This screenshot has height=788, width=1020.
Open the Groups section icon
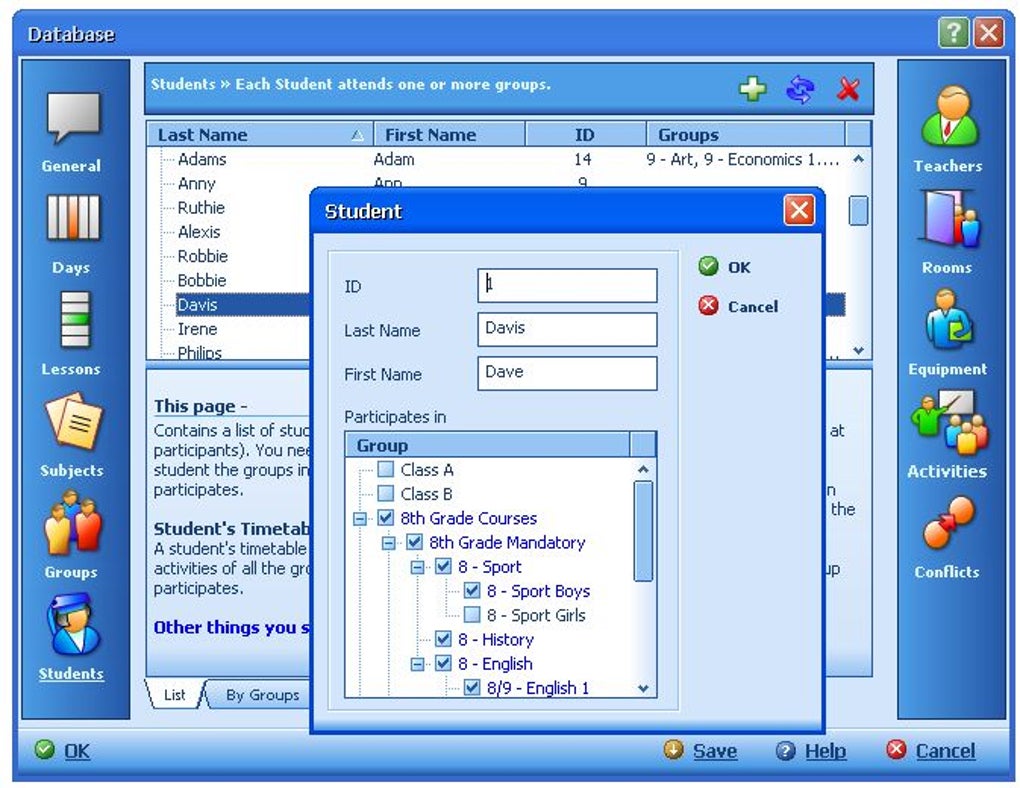(x=72, y=523)
